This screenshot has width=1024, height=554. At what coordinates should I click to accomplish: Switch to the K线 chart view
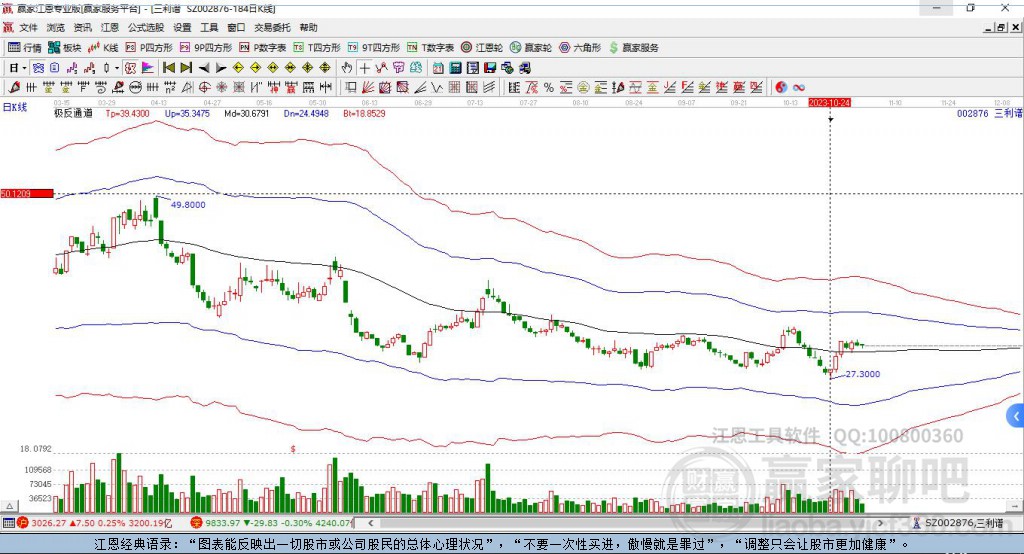tap(103, 48)
